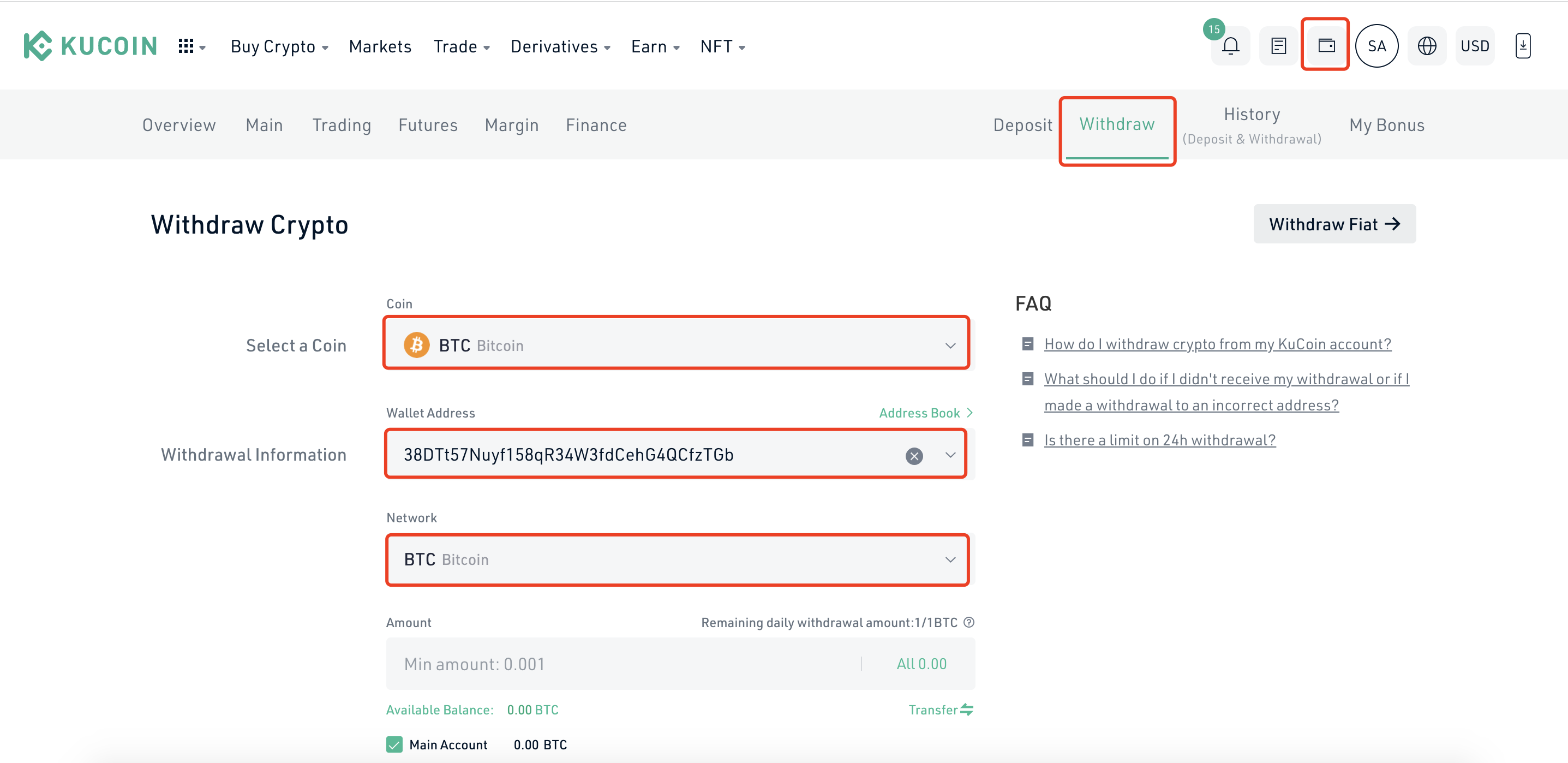Switch to the Trading account tab

pos(342,125)
